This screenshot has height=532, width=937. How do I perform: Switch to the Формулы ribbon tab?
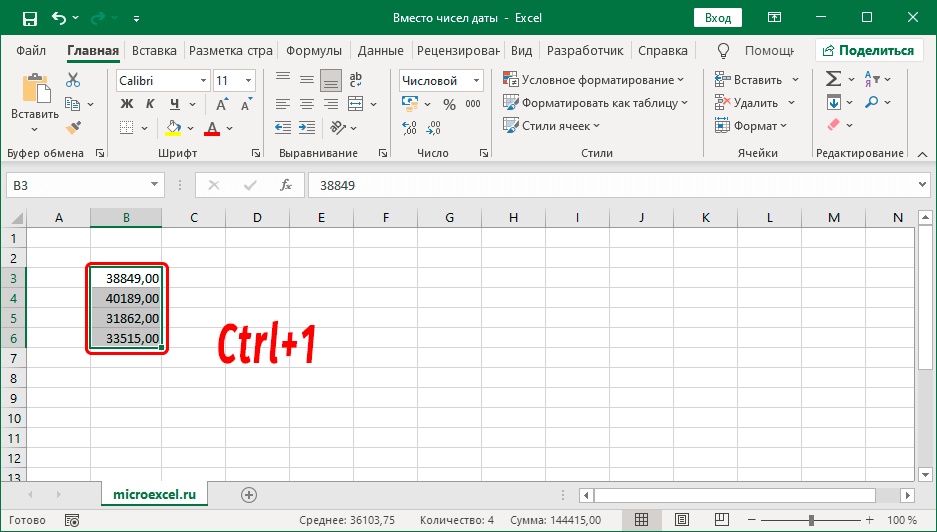(x=313, y=50)
